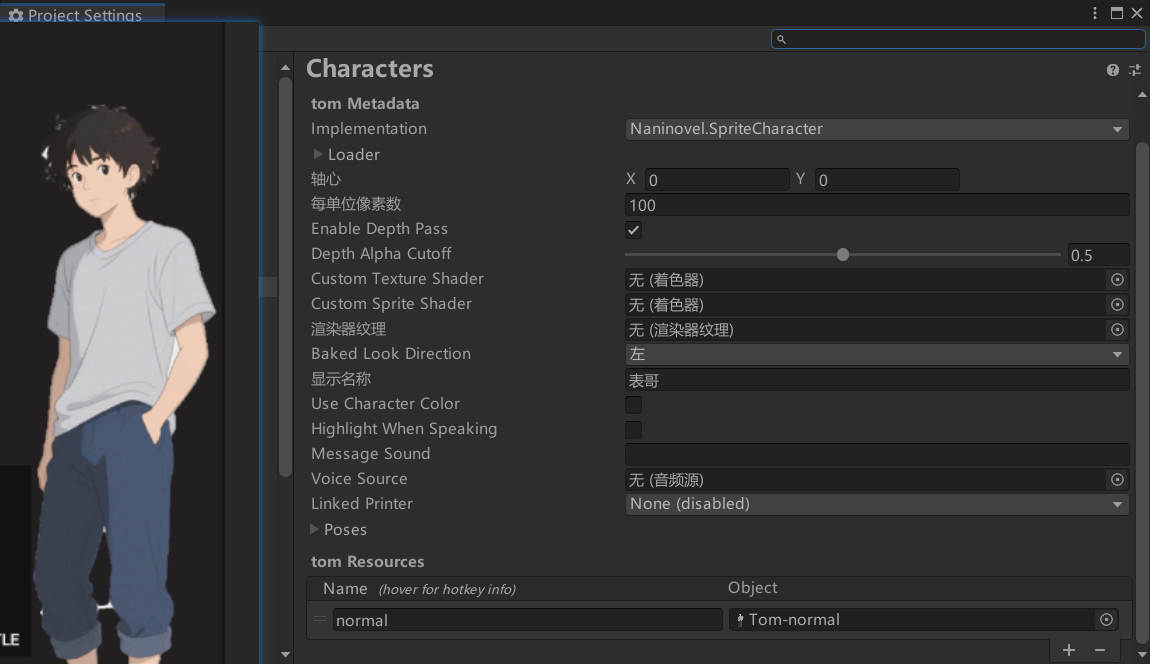Open the Implementation dropdown
Image resolution: width=1150 pixels, height=664 pixels.
[x=876, y=129]
